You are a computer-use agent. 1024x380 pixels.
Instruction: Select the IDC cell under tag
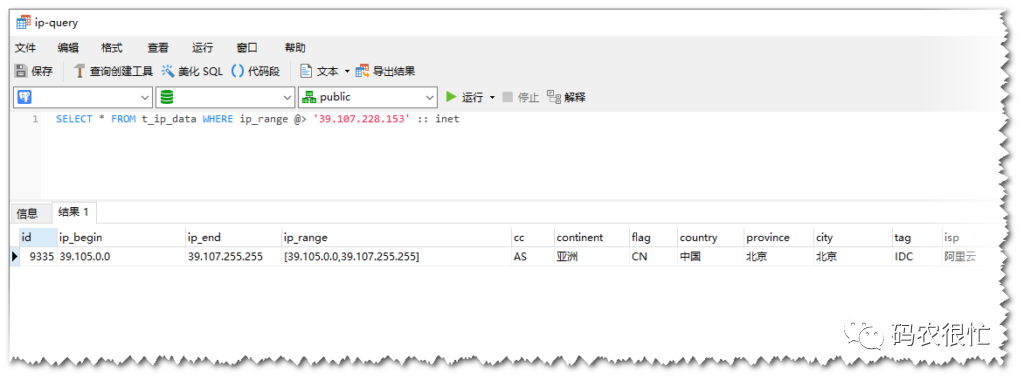(x=917, y=257)
